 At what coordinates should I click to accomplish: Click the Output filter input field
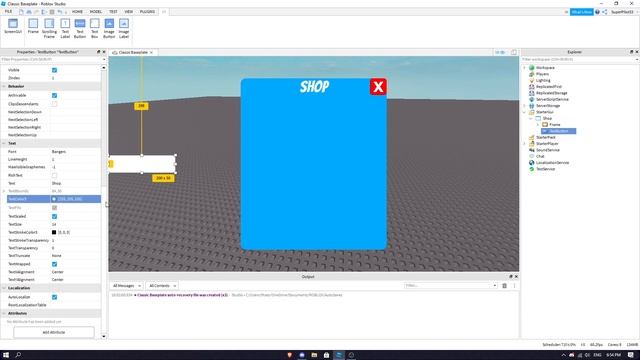(x=450, y=286)
